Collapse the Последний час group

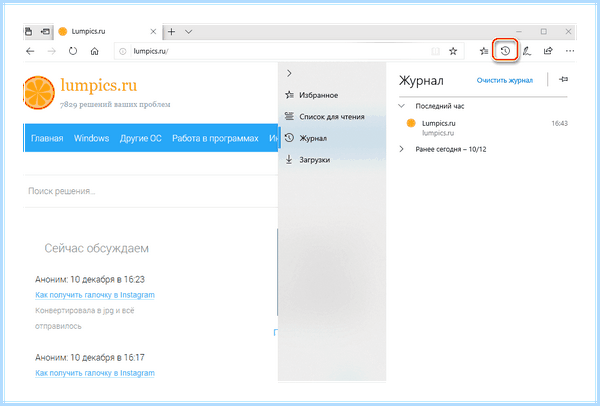[401, 106]
